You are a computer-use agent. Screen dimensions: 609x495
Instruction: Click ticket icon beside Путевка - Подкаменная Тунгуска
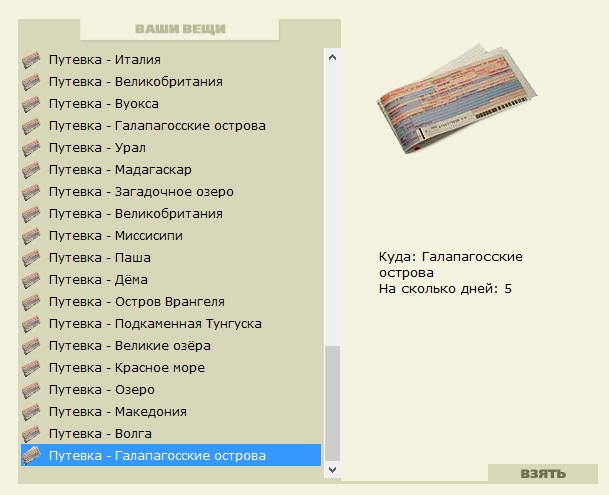31,324
